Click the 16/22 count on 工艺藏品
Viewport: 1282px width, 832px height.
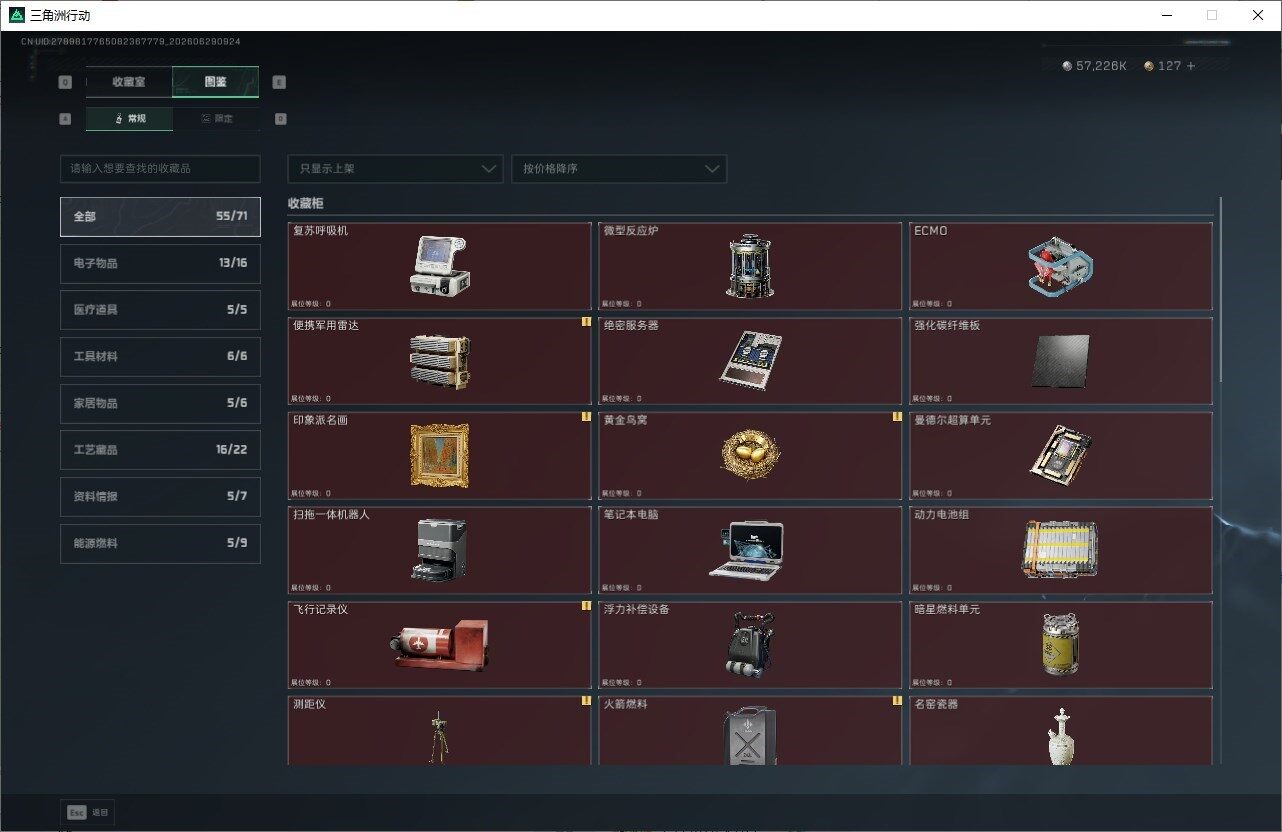(231, 450)
